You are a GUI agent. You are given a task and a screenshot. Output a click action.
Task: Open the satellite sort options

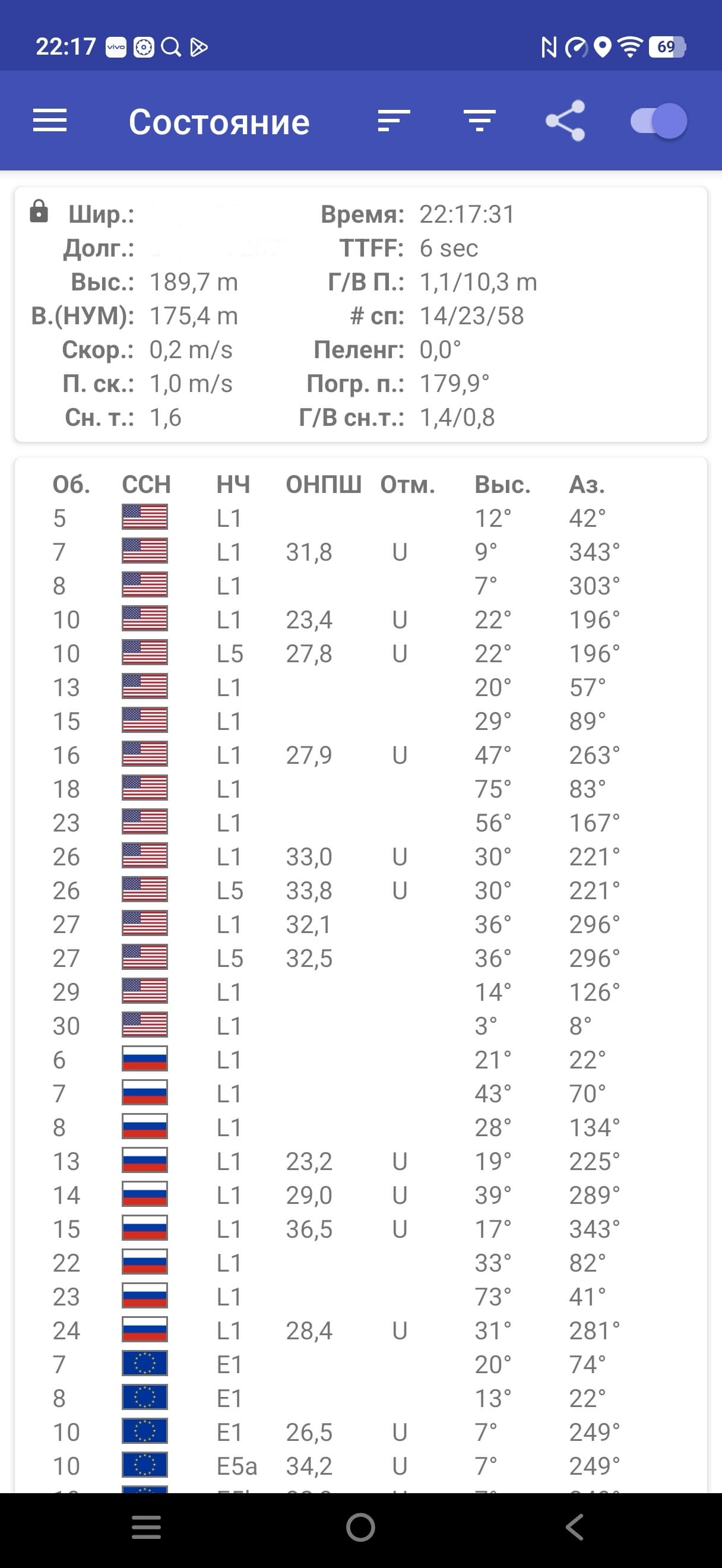point(394,121)
